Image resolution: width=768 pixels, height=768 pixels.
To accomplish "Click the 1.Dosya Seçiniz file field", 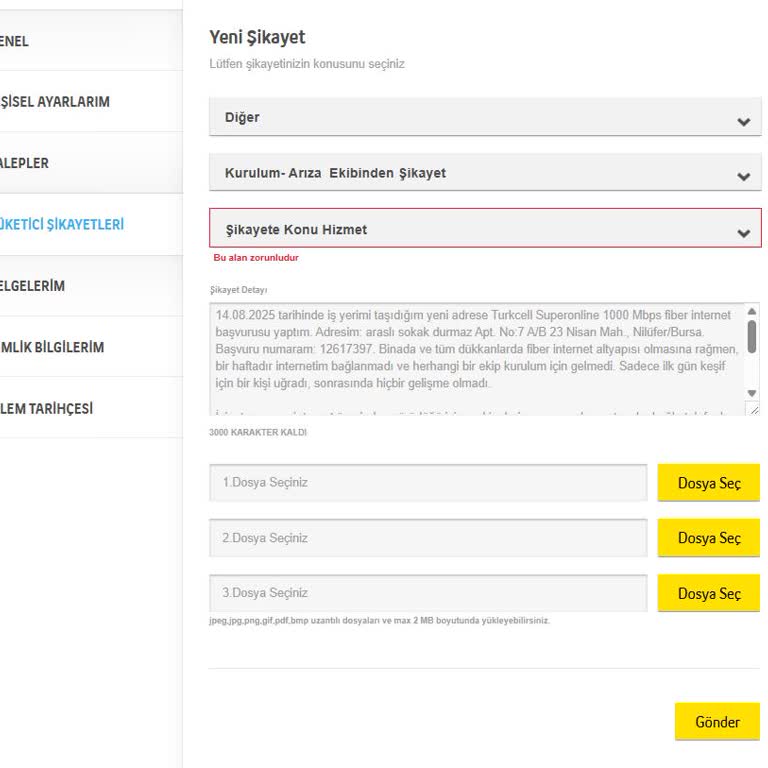I will point(428,483).
